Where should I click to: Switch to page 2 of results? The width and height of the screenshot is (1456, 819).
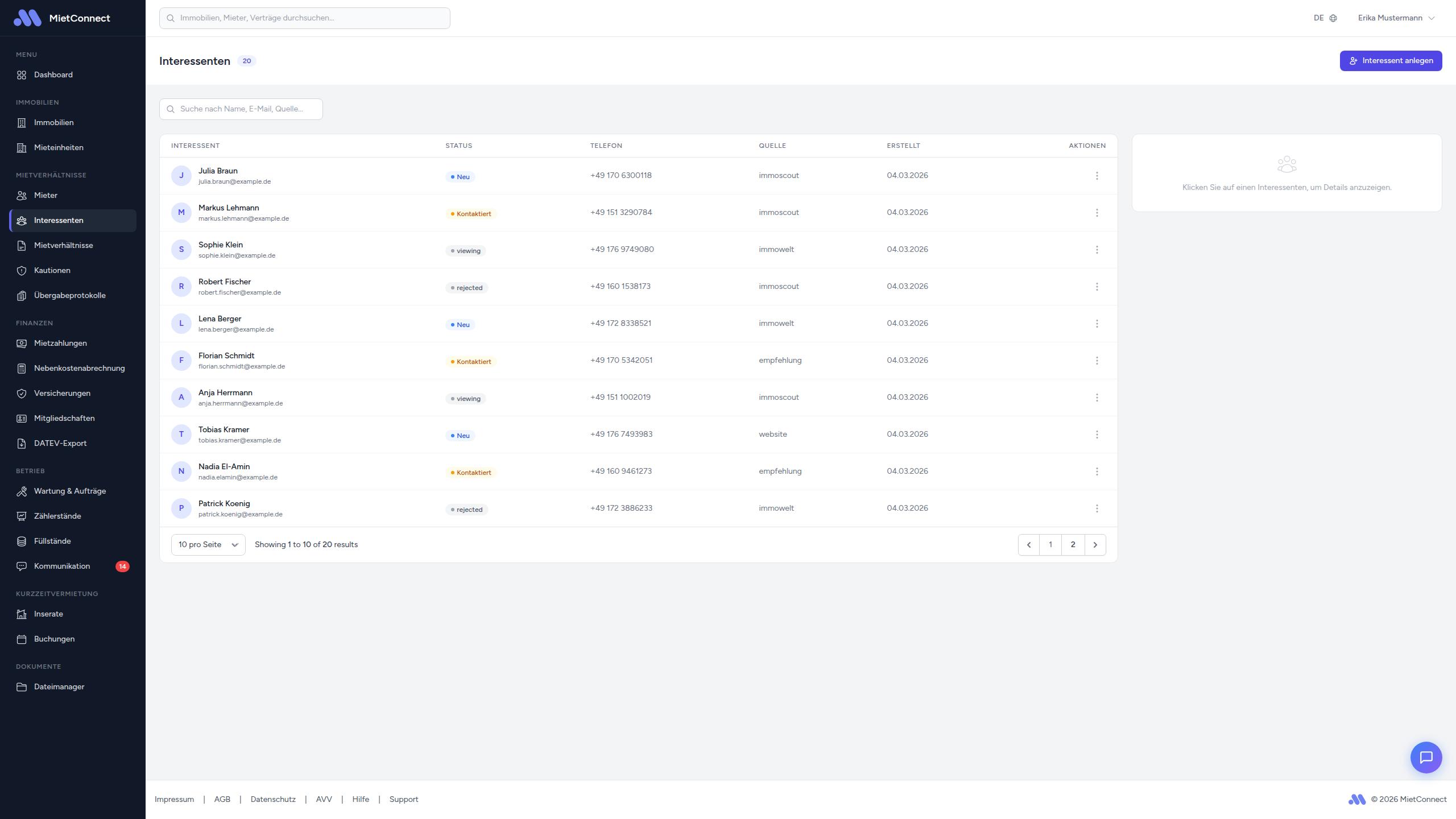[x=1073, y=545]
